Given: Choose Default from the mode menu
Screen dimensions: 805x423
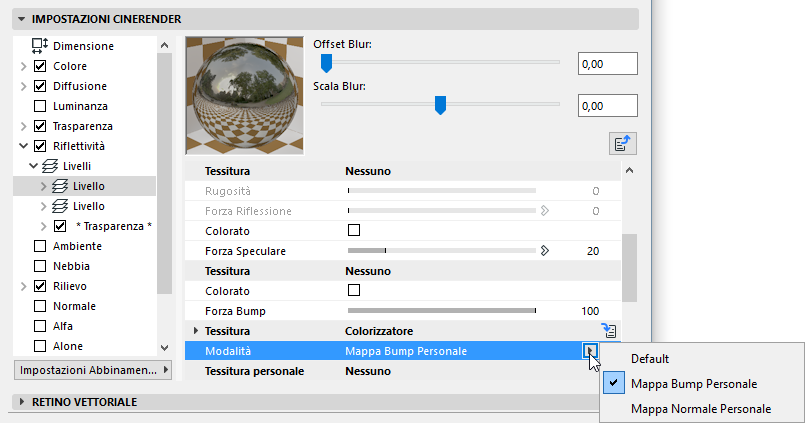Looking at the screenshot, I should pyautogui.click(x=650, y=358).
